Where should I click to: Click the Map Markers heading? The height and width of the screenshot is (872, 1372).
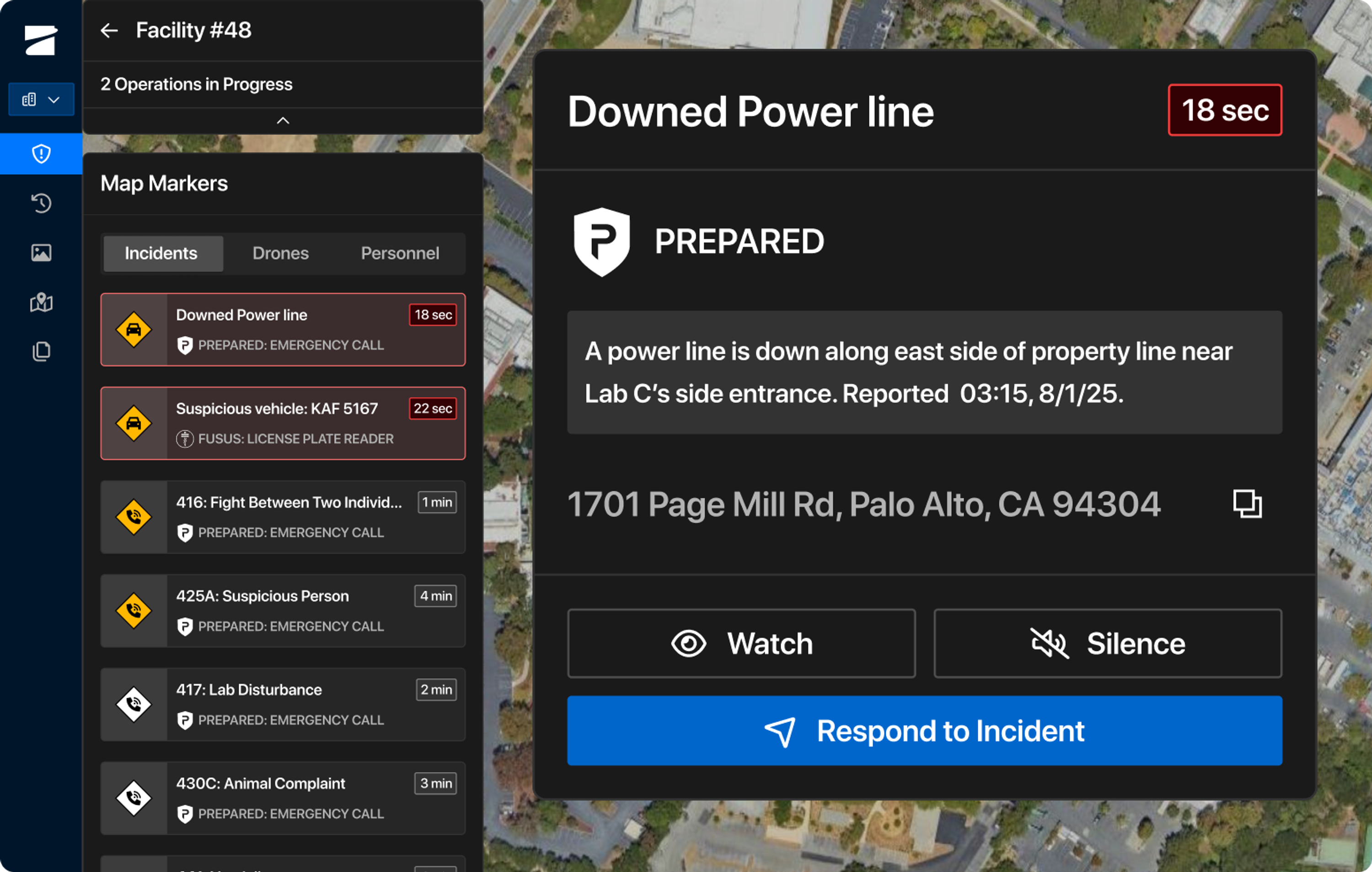(164, 183)
